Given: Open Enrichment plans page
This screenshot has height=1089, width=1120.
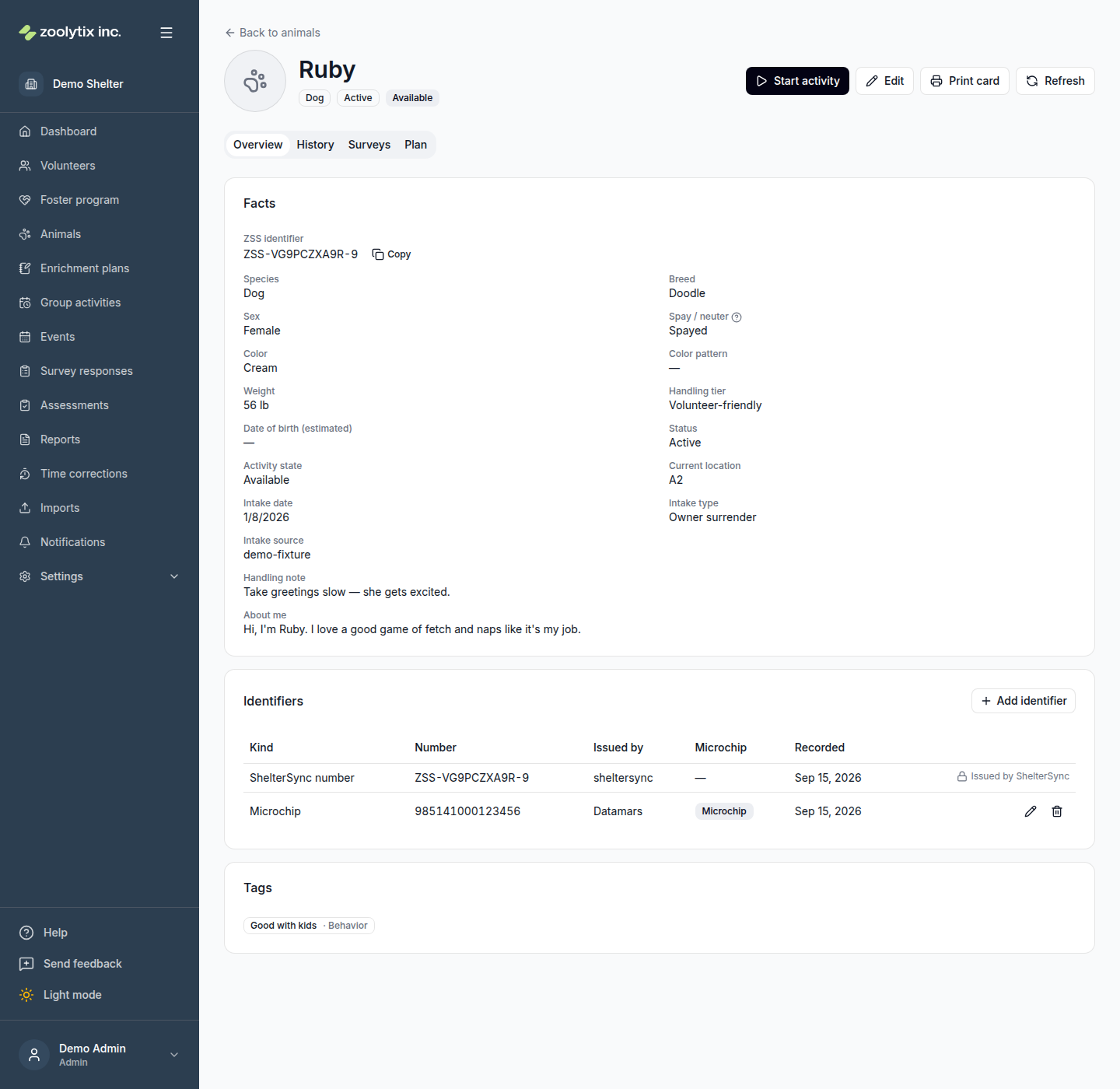Looking at the screenshot, I should click(100, 268).
